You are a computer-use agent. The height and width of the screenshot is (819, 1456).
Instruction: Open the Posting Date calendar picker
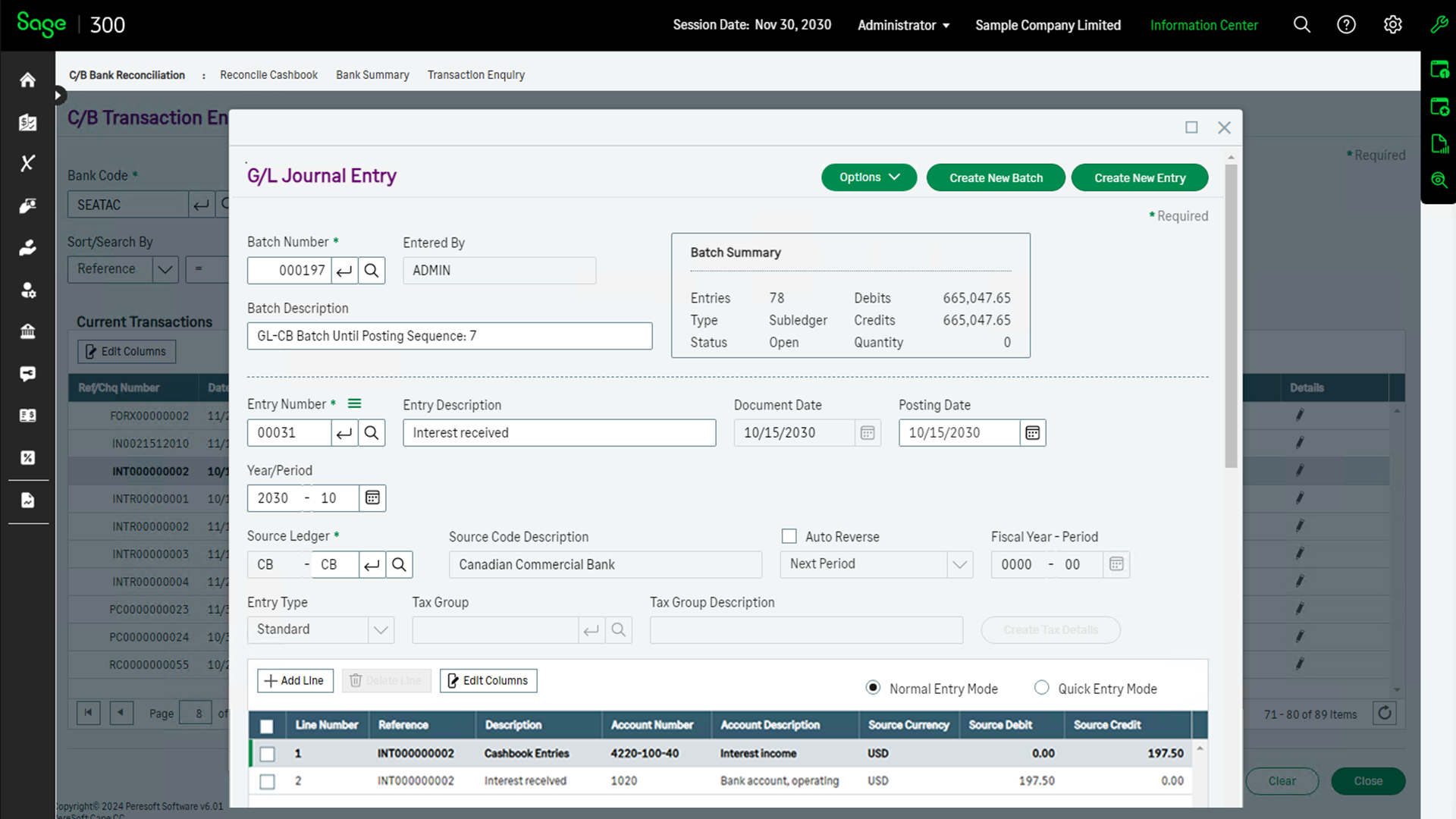pyautogui.click(x=1032, y=432)
